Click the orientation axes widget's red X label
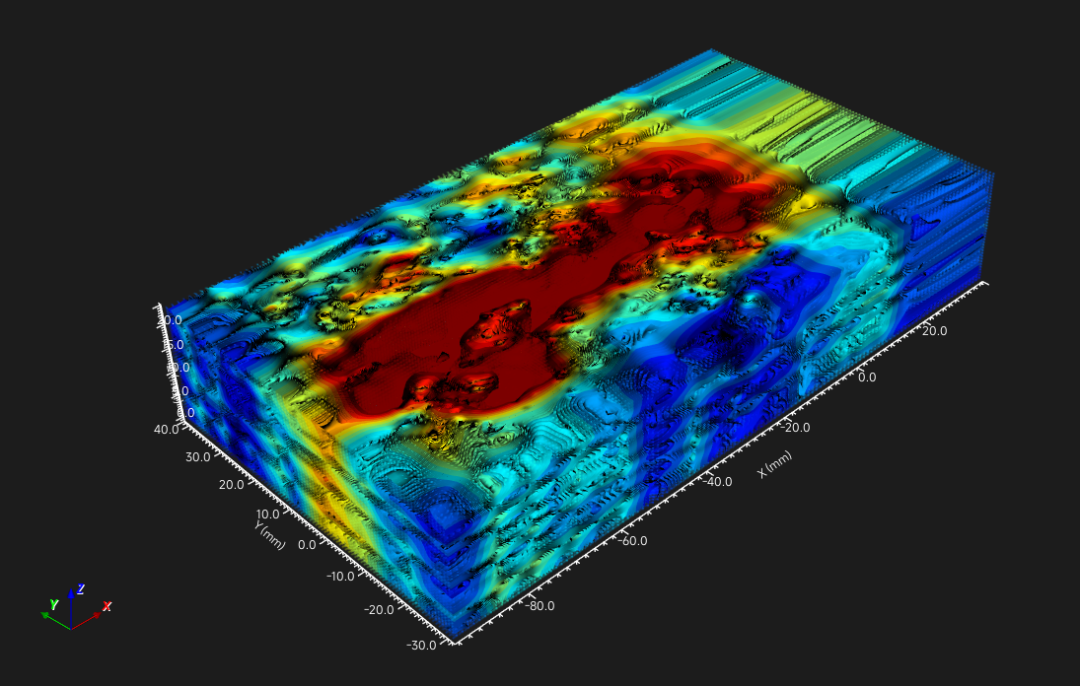1080x686 pixels. pos(107,606)
